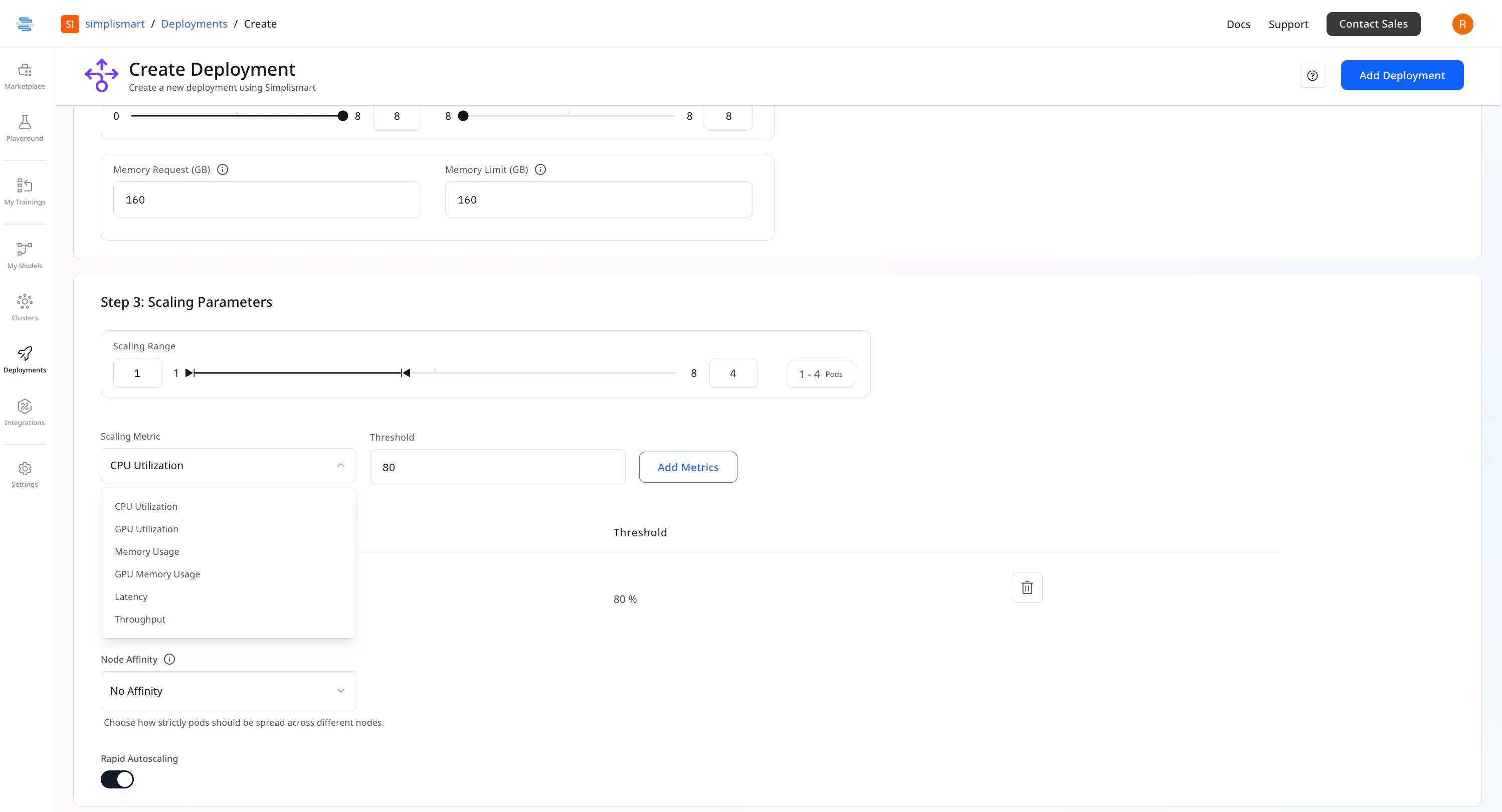Viewport: 1502px width, 812px height.
Task: Open the Marketplace sidebar icon
Action: pos(25,76)
